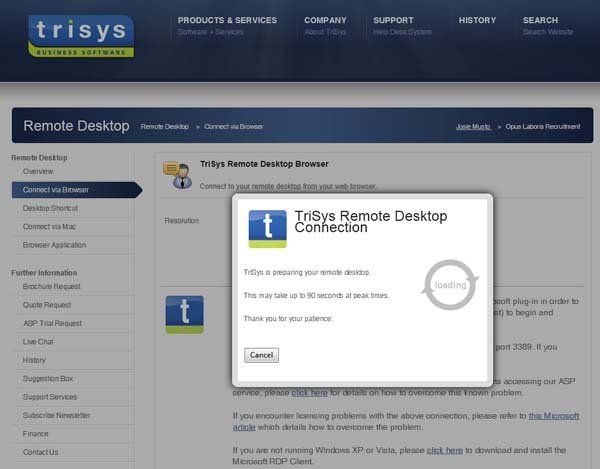Click 'This may take up to 90 seconds' text
Screen dimensions: 600x469
316,295
